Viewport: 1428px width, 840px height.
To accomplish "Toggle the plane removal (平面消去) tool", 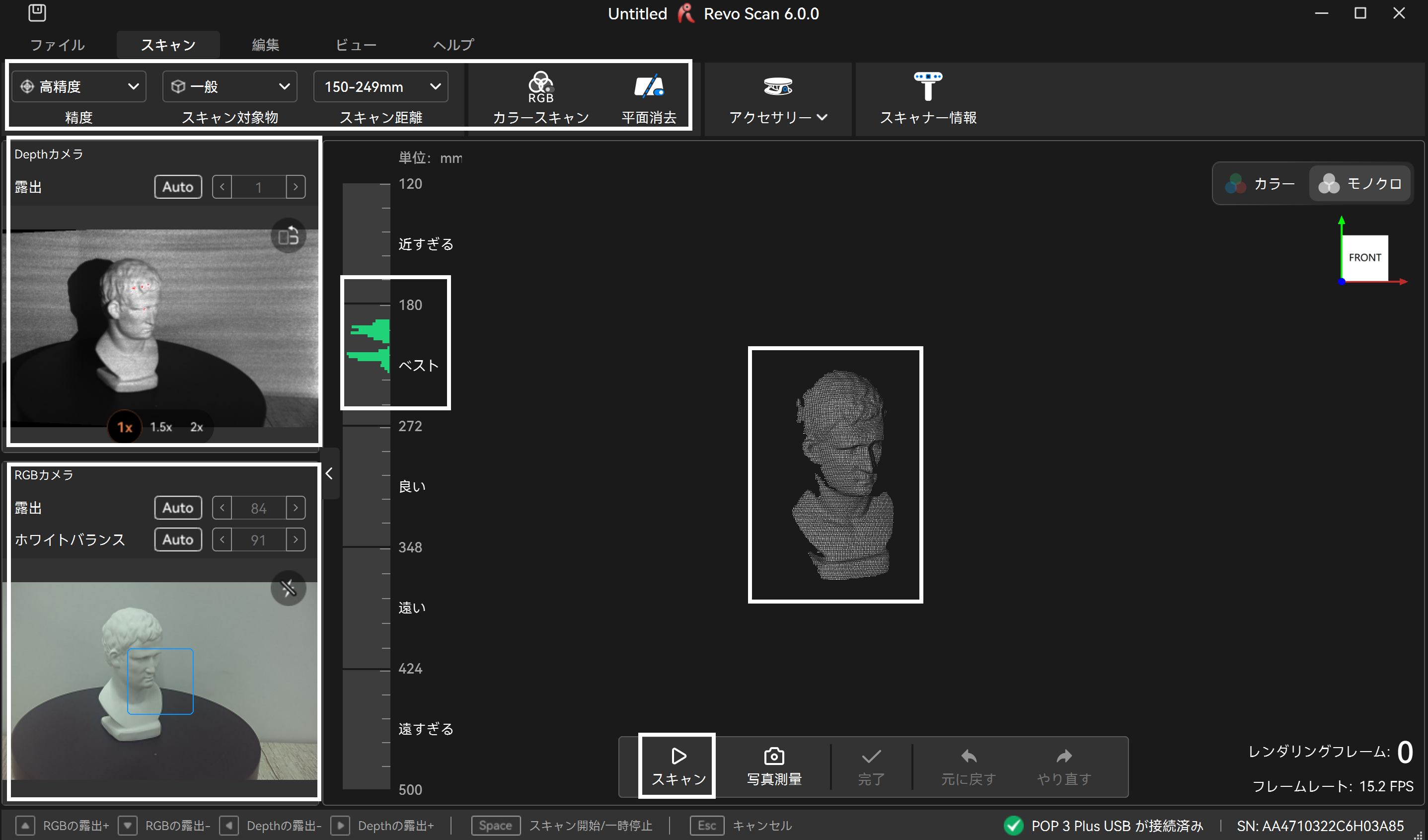I will (x=648, y=87).
